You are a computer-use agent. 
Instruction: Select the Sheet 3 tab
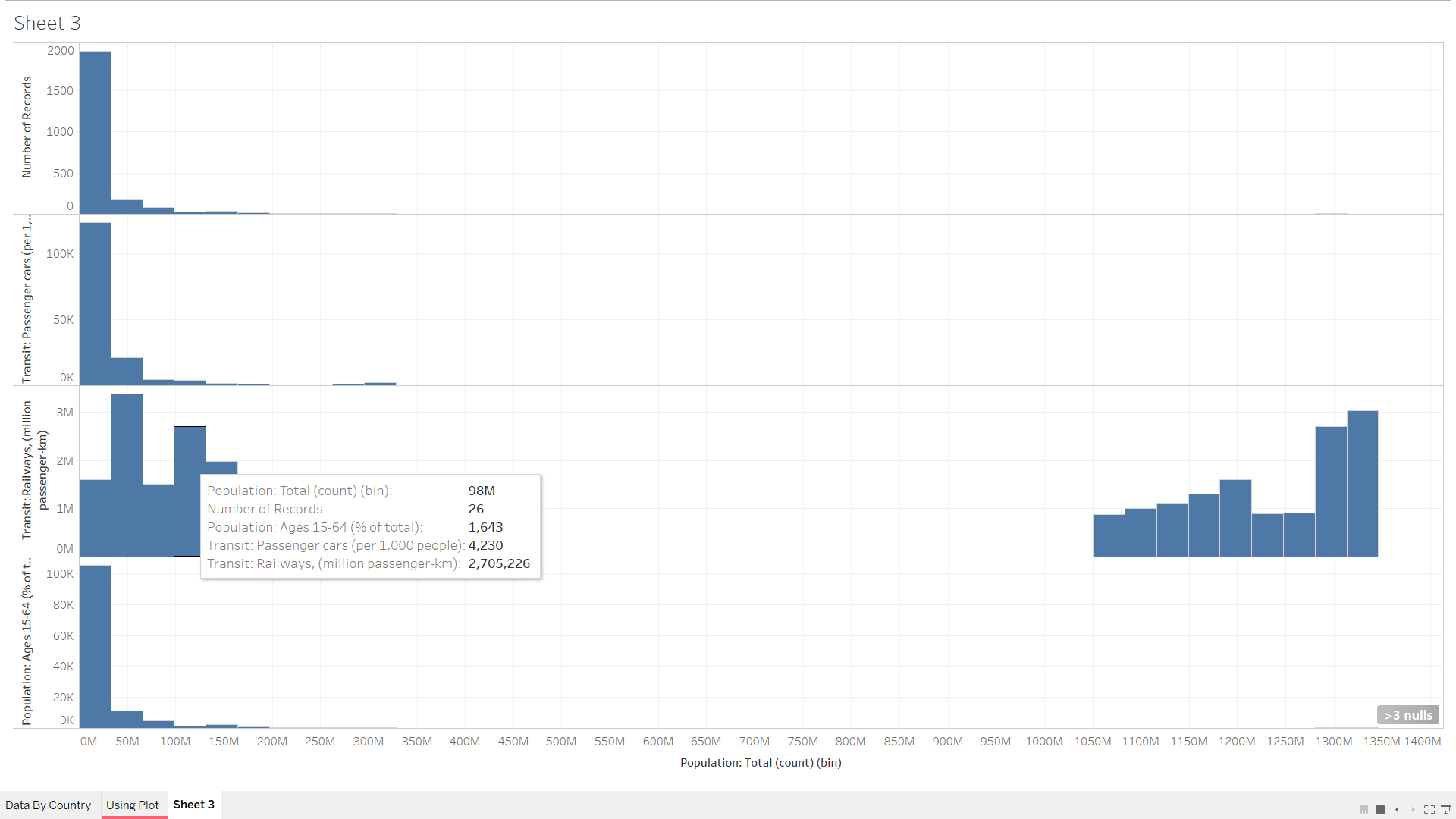pos(193,804)
